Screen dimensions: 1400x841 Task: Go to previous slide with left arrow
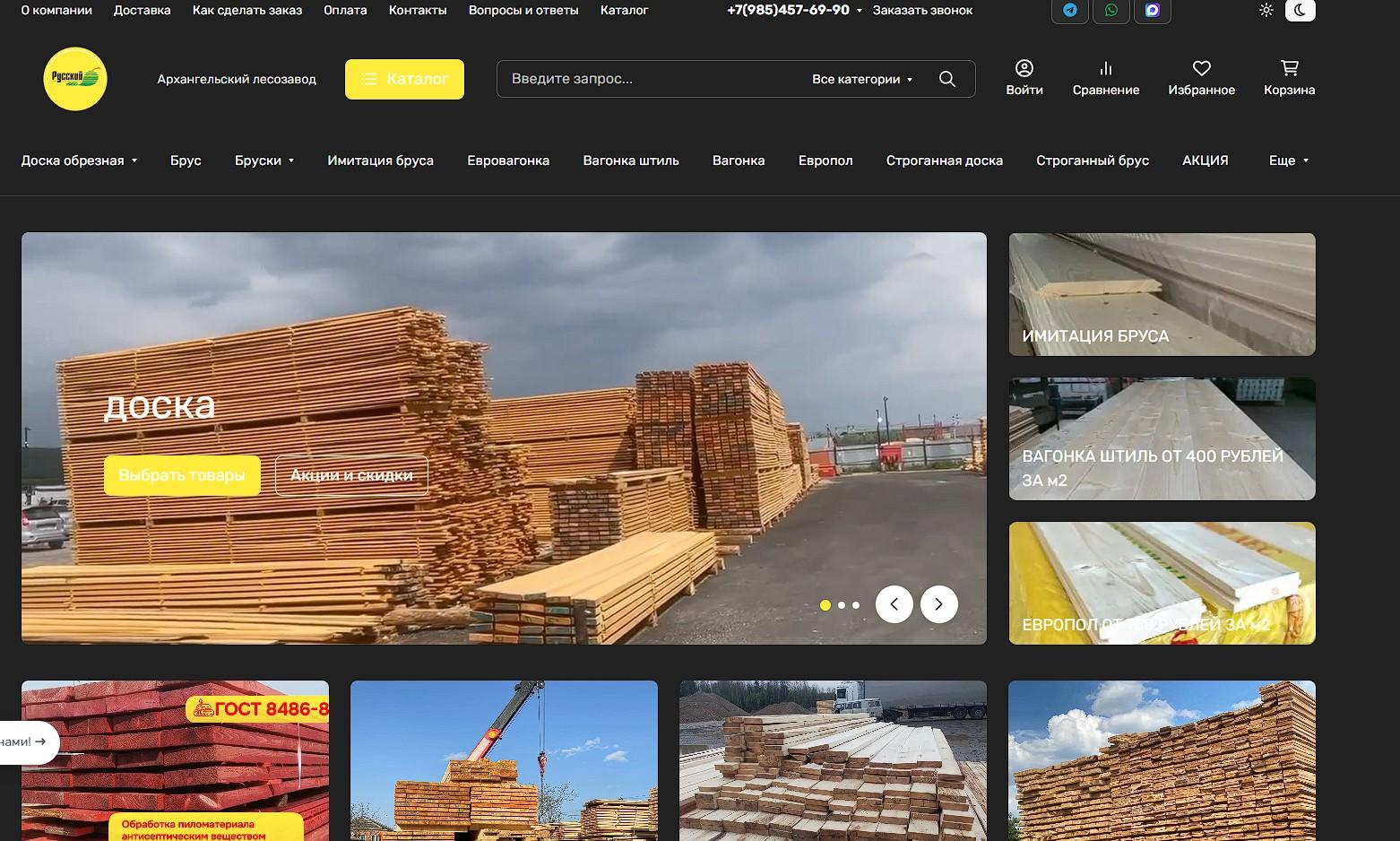[x=894, y=604]
